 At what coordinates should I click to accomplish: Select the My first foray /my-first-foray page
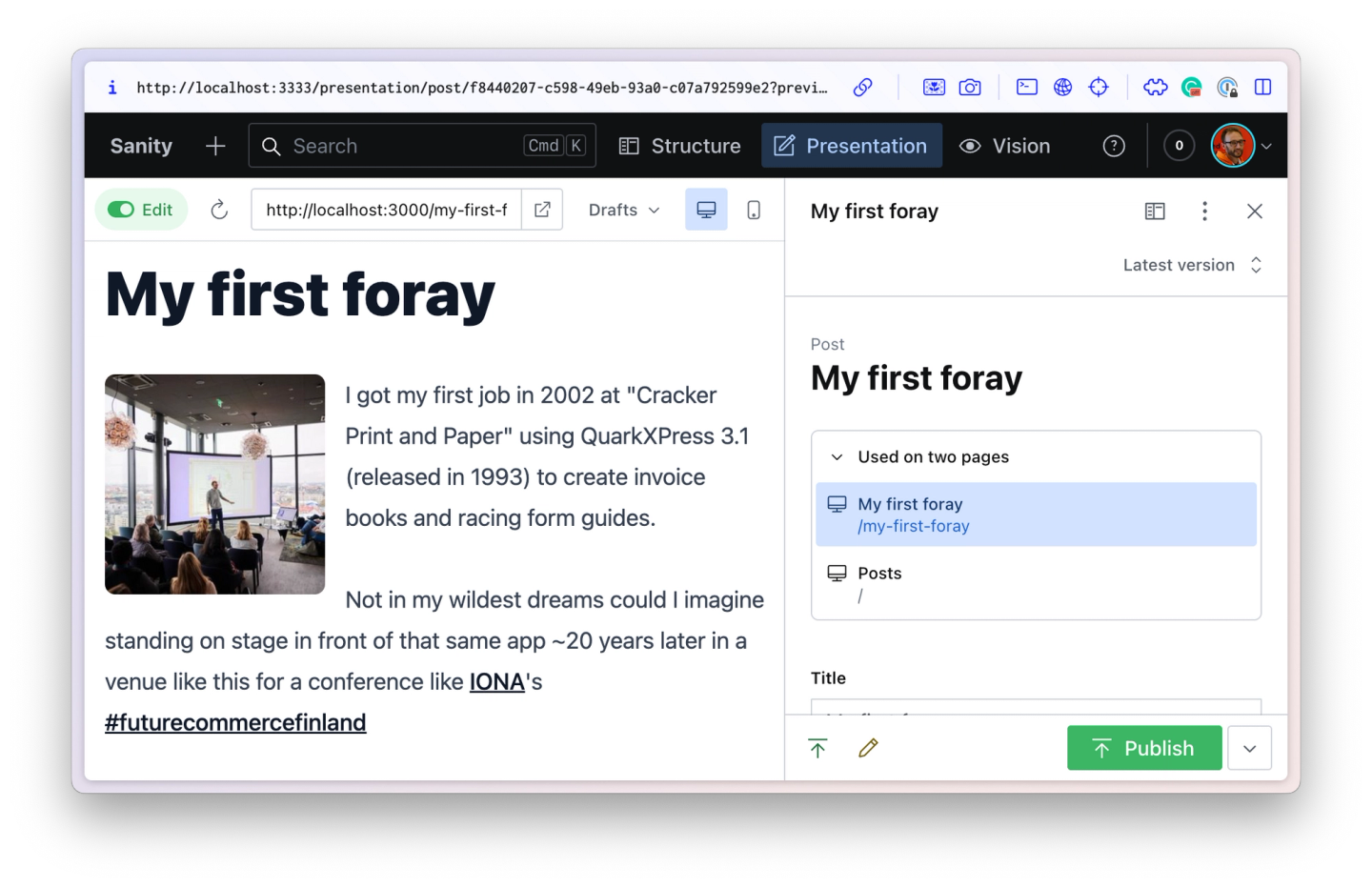[x=1037, y=515]
